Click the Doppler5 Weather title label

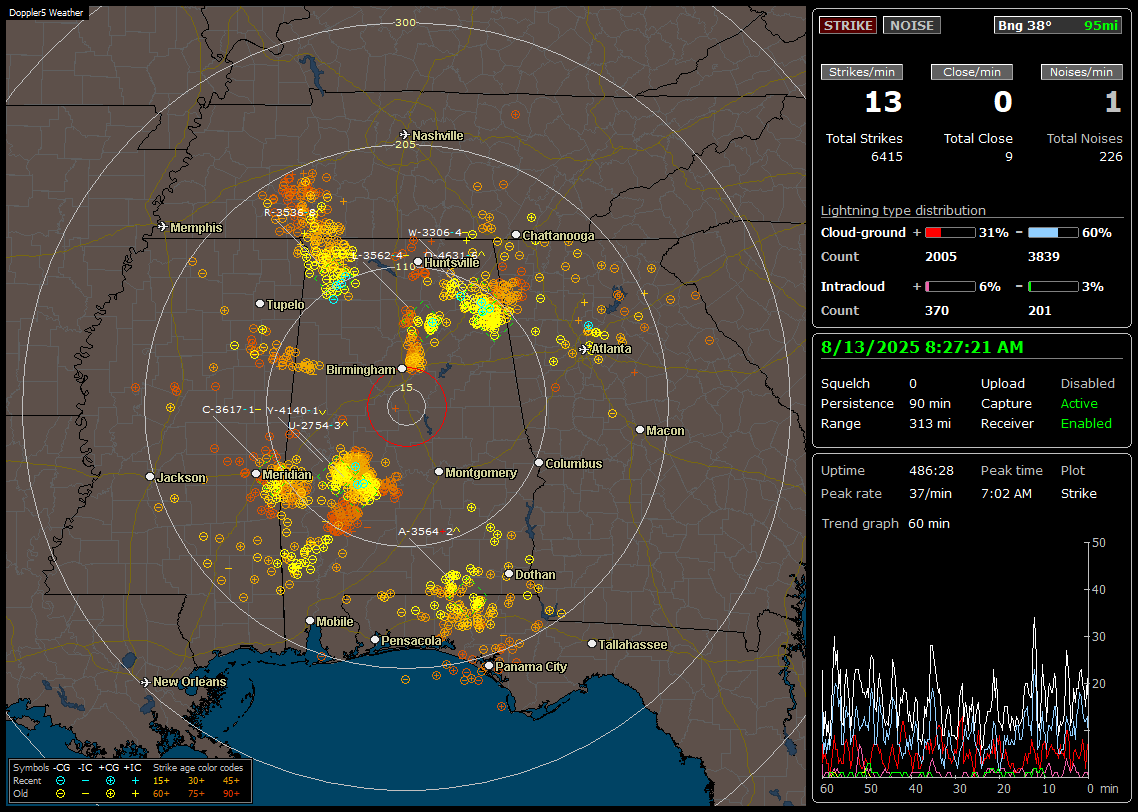46,13
